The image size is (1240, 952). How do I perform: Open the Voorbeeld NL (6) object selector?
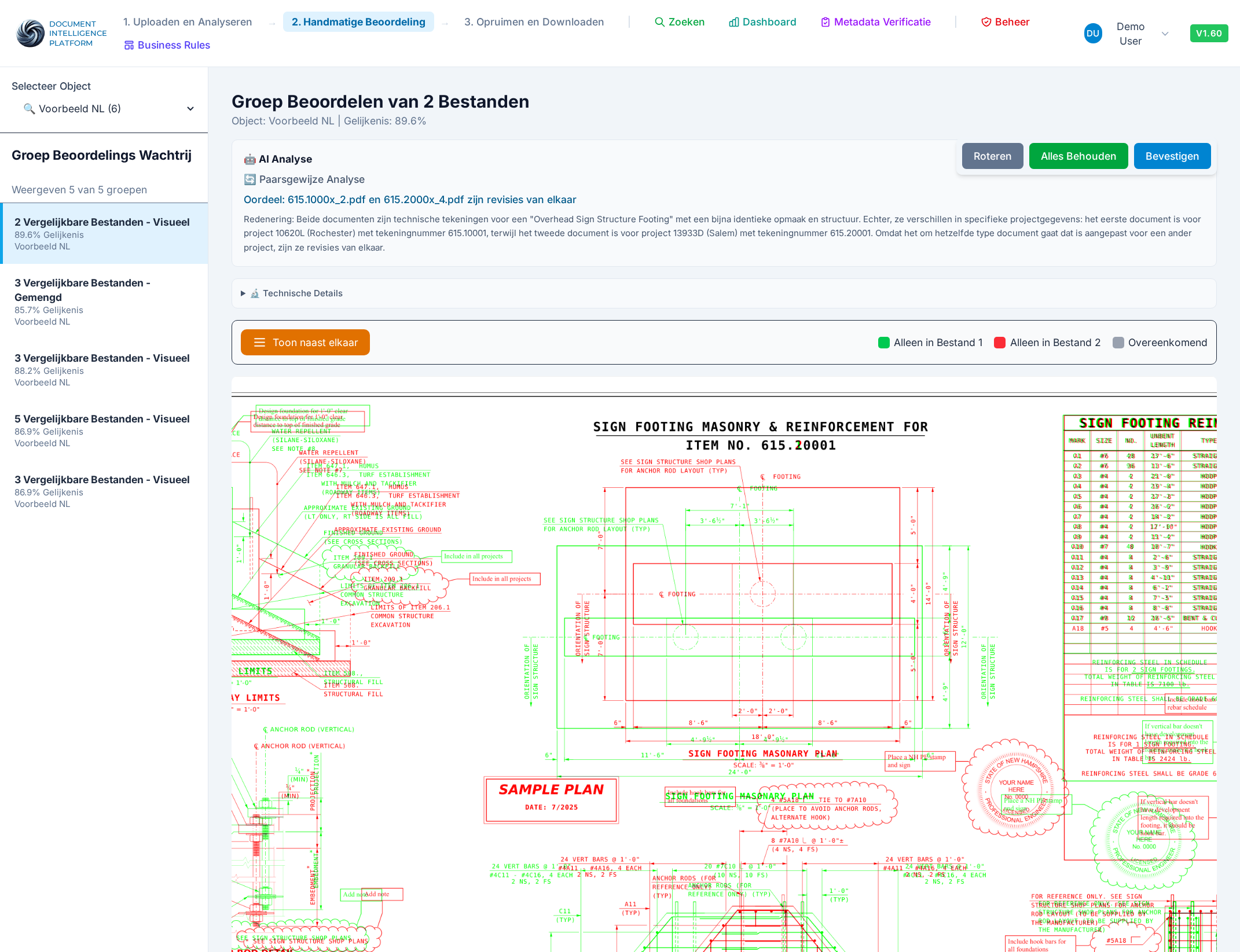point(104,109)
